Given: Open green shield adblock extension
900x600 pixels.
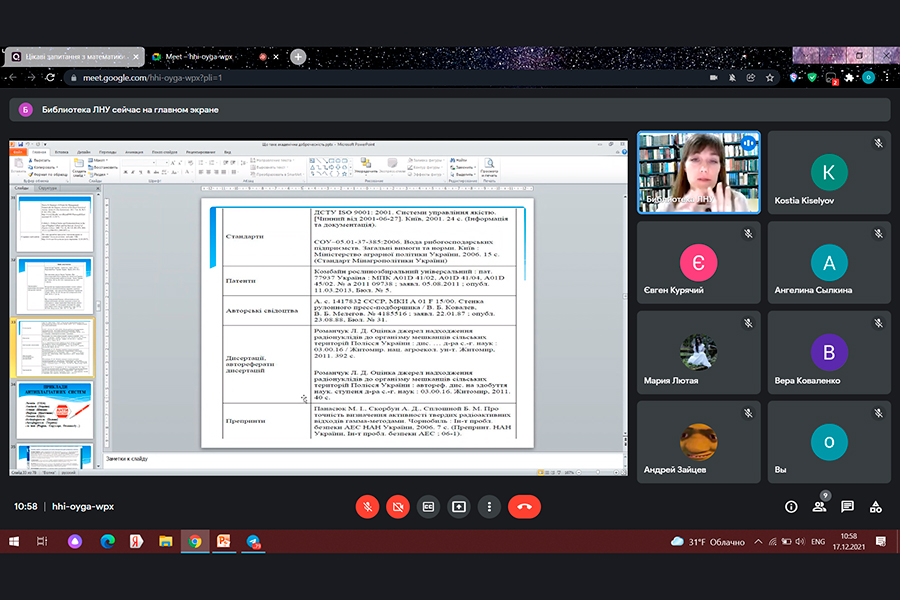Looking at the screenshot, I should point(812,78).
